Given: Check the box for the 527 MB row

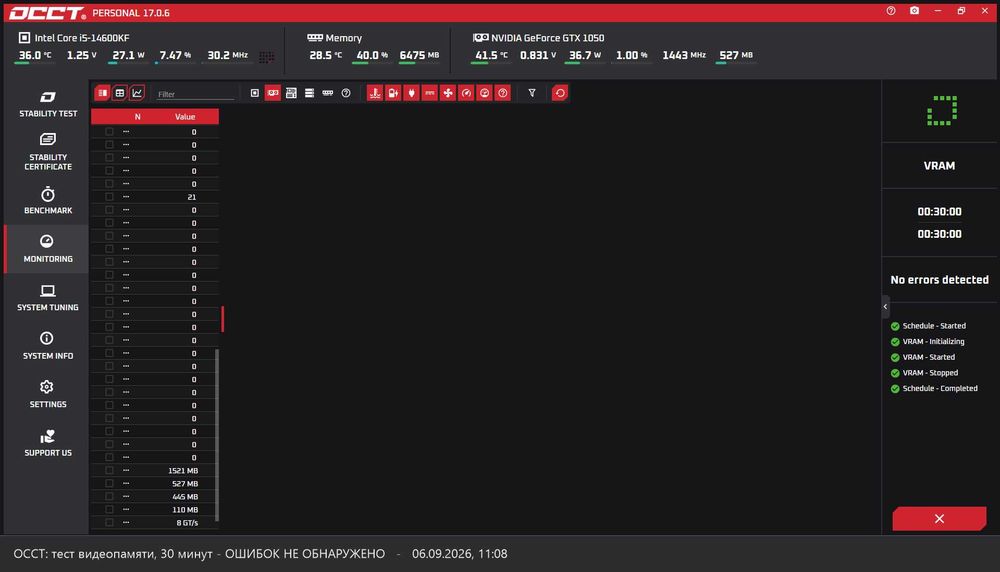Looking at the screenshot, I should tap(109, 483).
